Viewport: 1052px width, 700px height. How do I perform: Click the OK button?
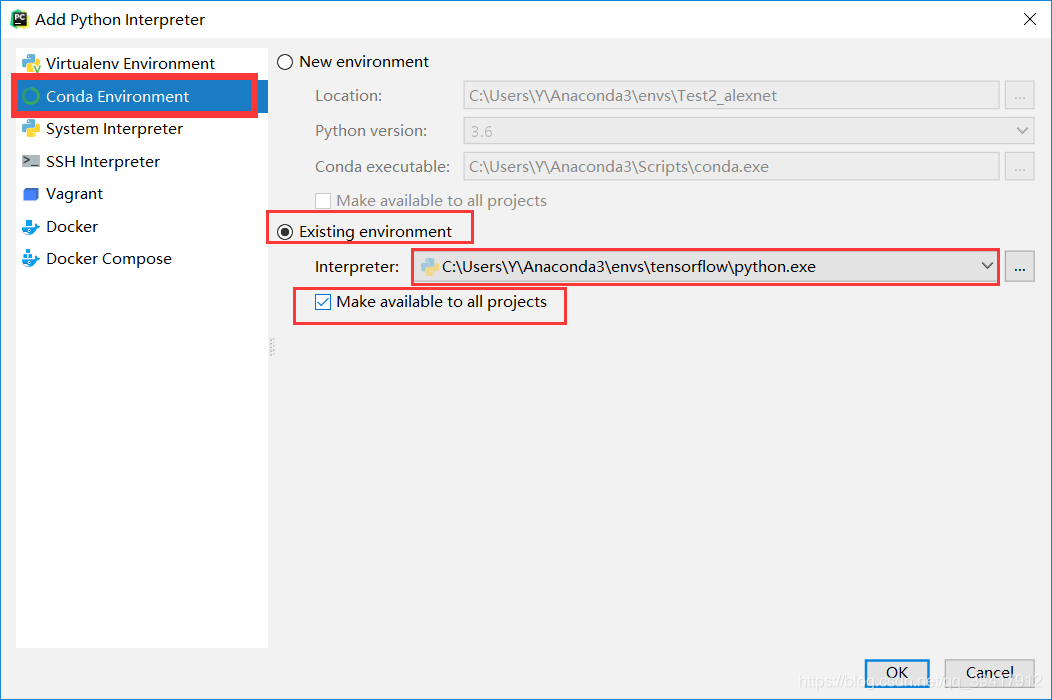click(x=896, y=672)
